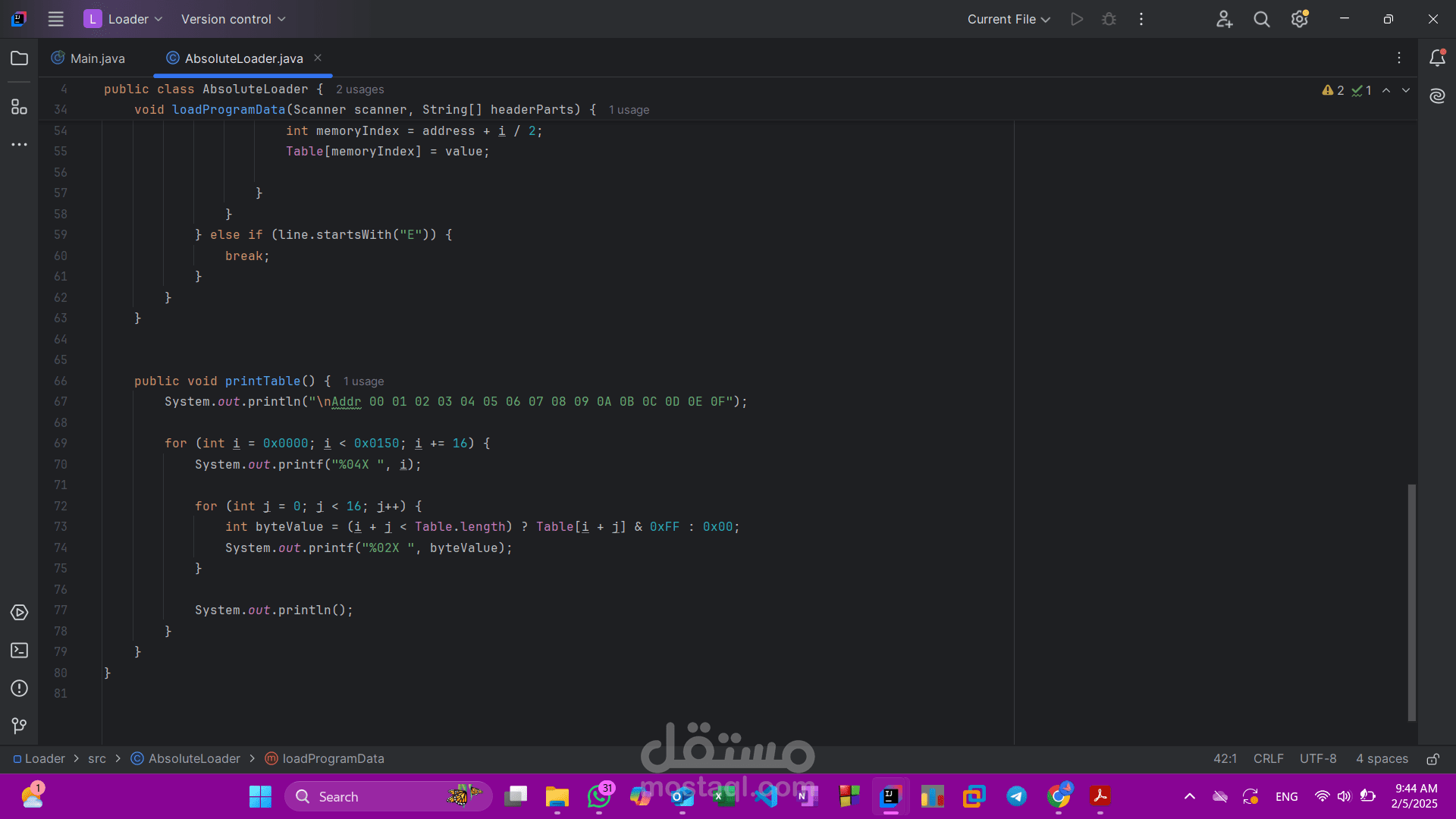Click the CRLF line separator in status bar
The width and height of the screenshot is (1456, 819).
click(1268, 759)
